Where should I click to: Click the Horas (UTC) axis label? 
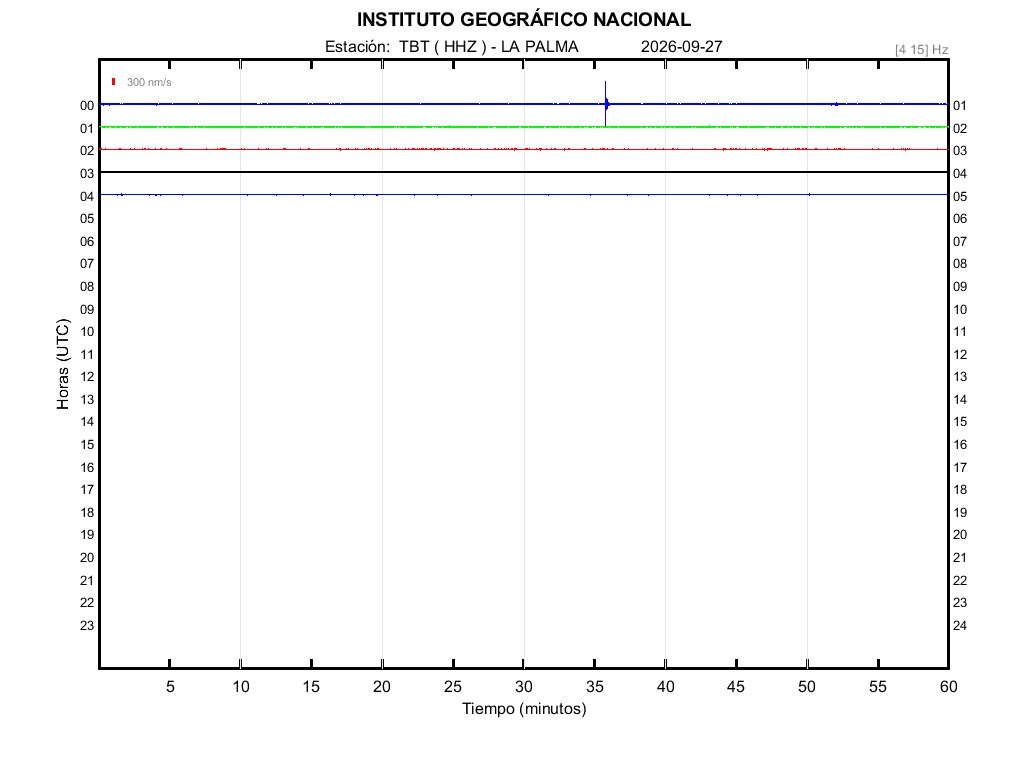tap(63, 364)
